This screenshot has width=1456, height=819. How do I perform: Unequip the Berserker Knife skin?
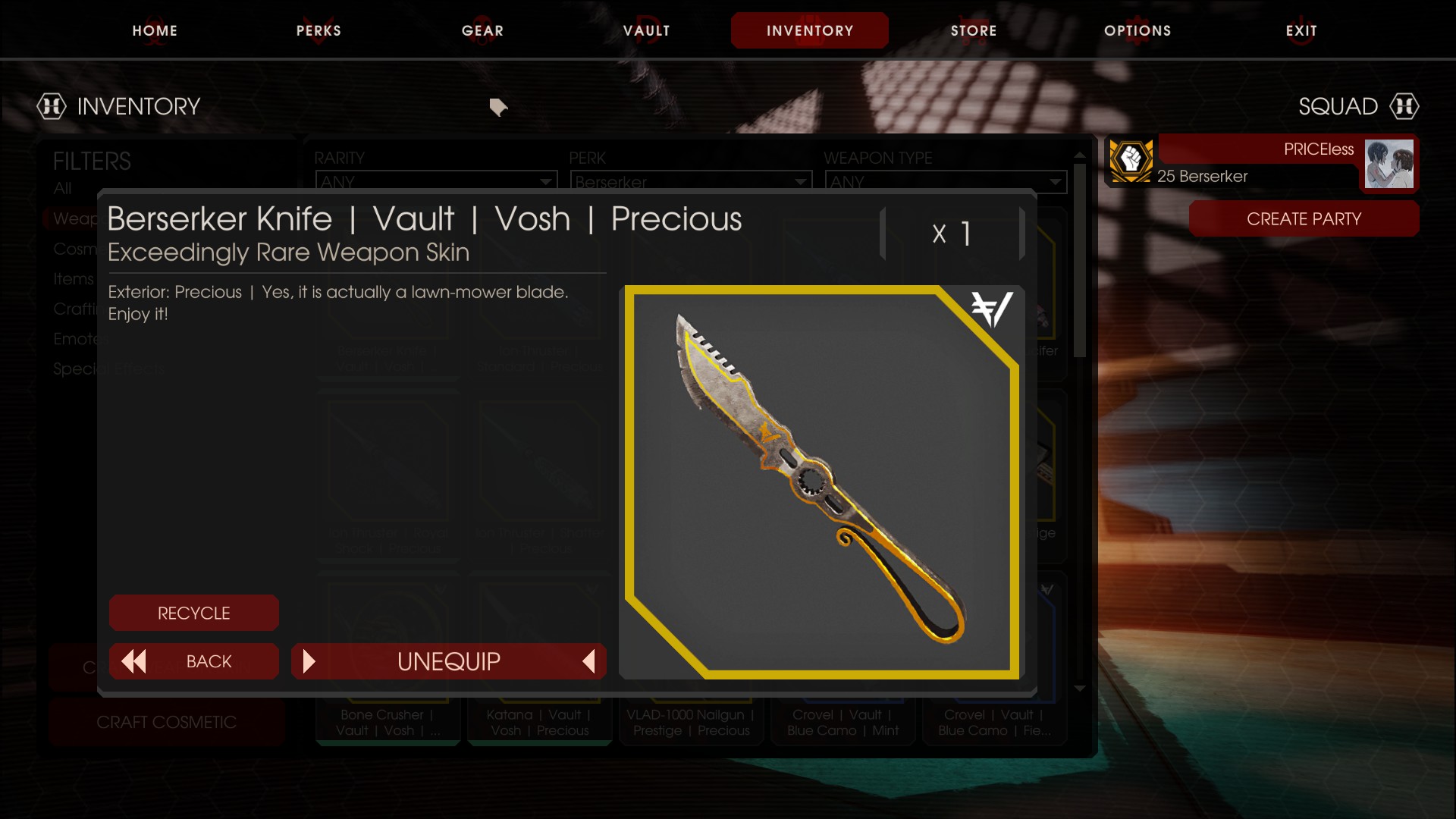point(449,661)
